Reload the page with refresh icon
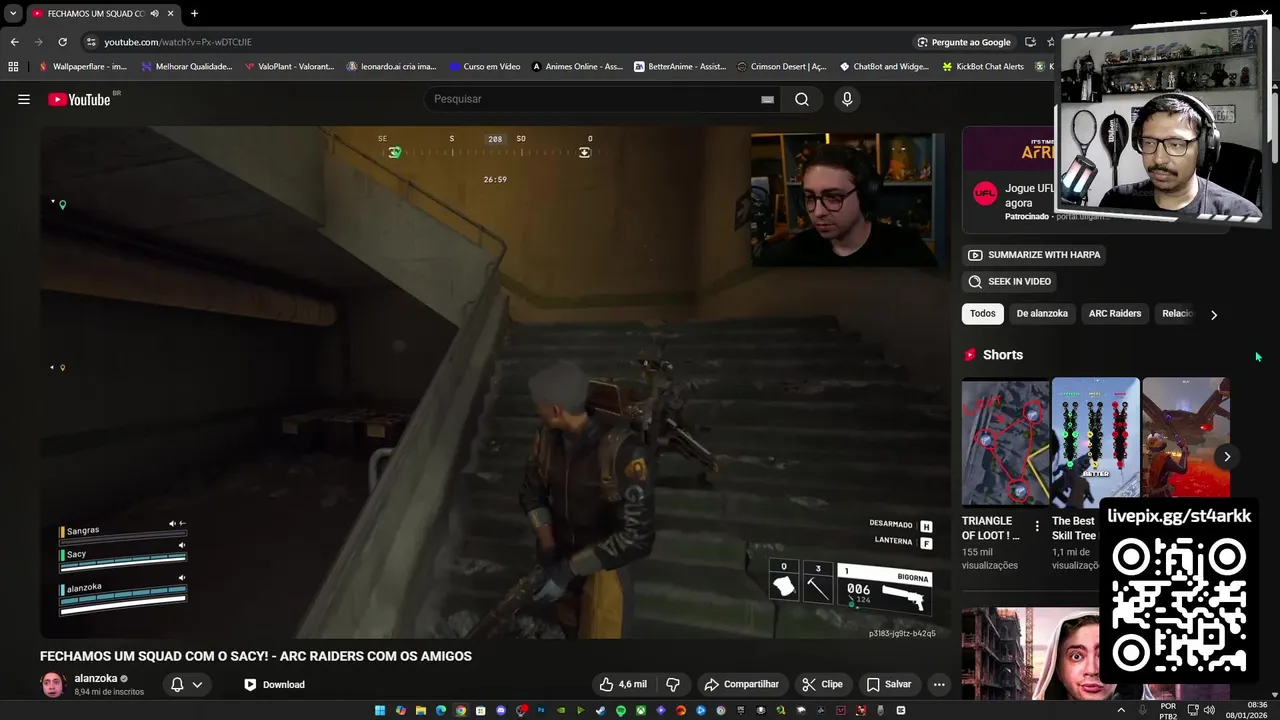 click(x=62, y=42)
